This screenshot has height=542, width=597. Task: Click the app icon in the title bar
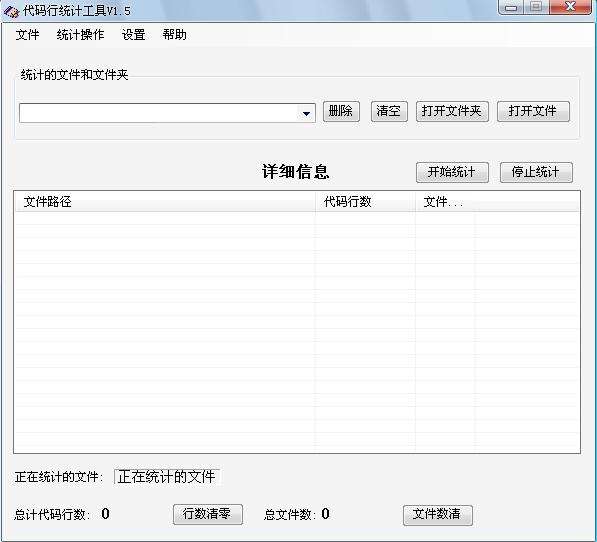[x=11, y=11]
